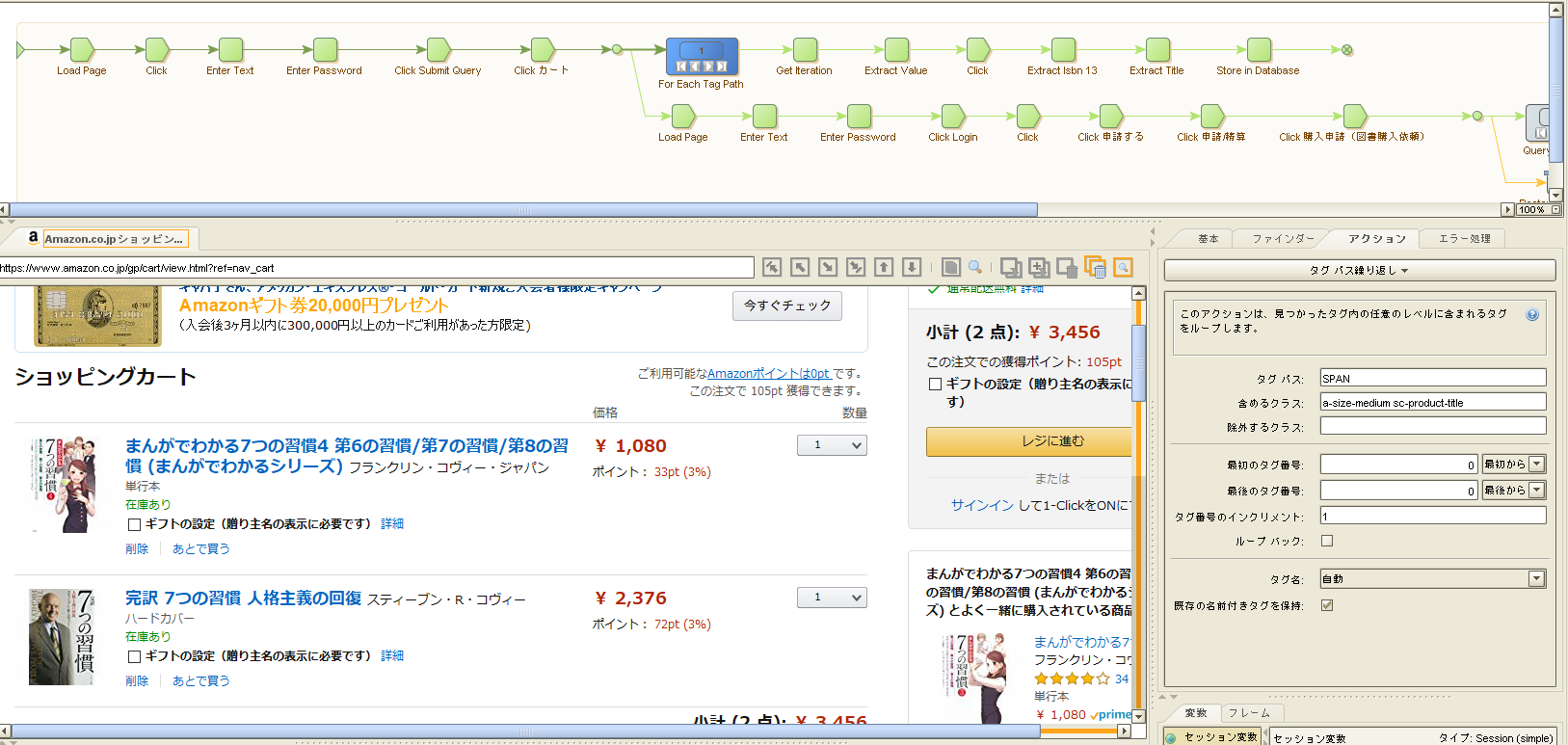Click the 含めるクラス input field
Image resolution: width=1568 pixels, height=745 pixels.
(x=1432, y=403)
